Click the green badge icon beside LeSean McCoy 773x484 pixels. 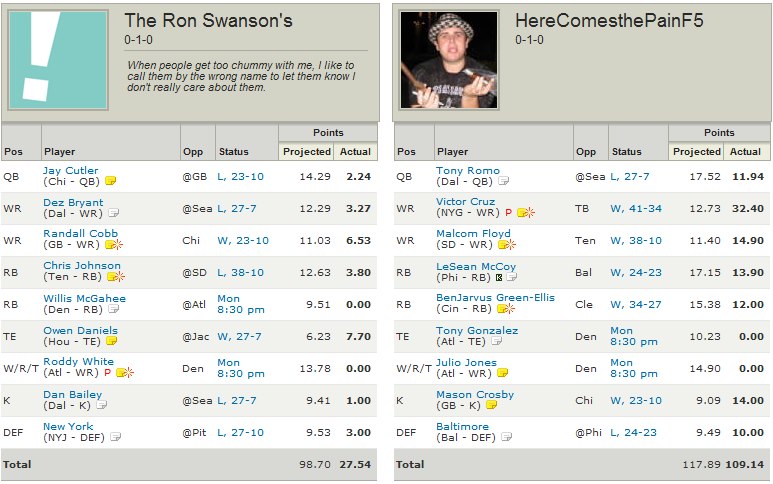[497, 277]
